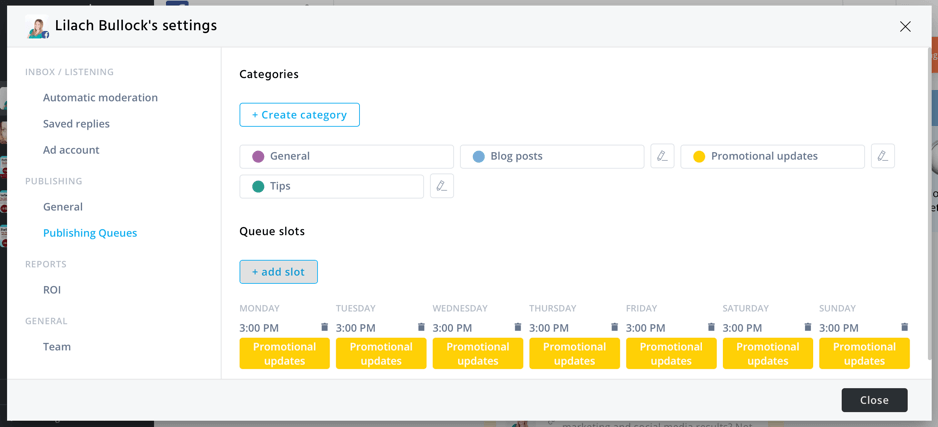Click the + Create category button
938x427 pixels.
point(299,115)
